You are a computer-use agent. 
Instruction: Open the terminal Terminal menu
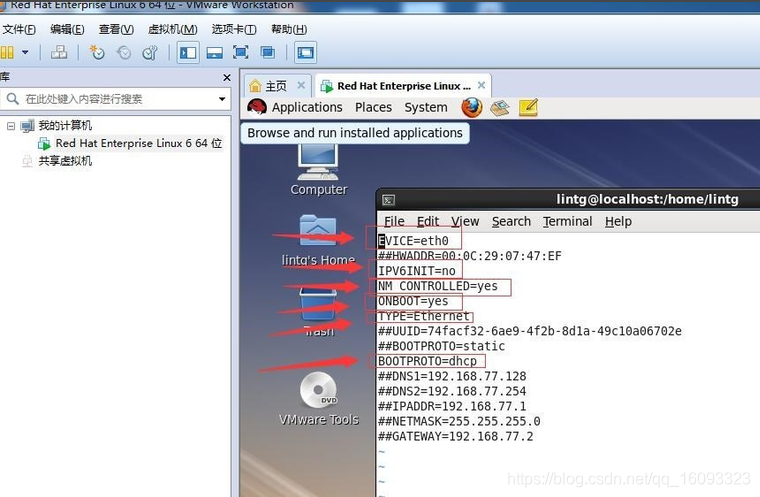pos(568,222)
